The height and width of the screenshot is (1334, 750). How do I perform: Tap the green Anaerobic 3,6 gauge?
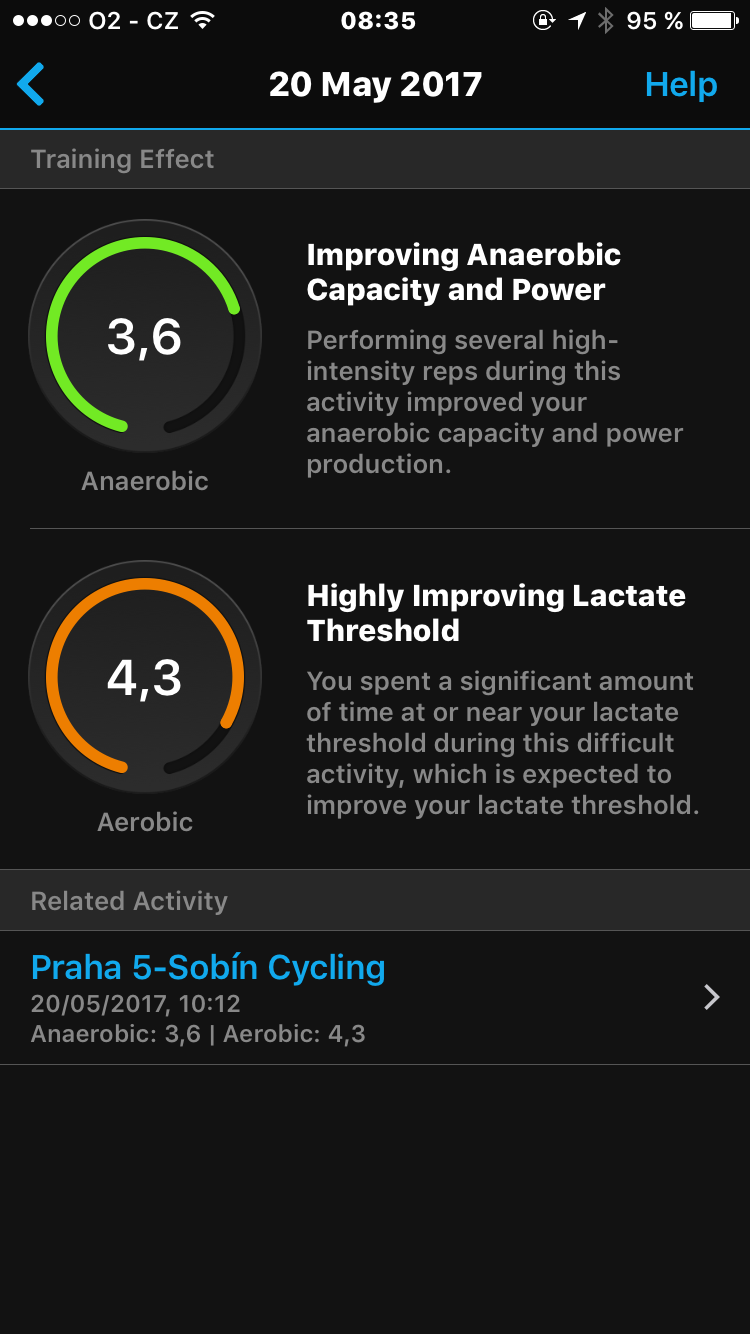pos(145,337)
